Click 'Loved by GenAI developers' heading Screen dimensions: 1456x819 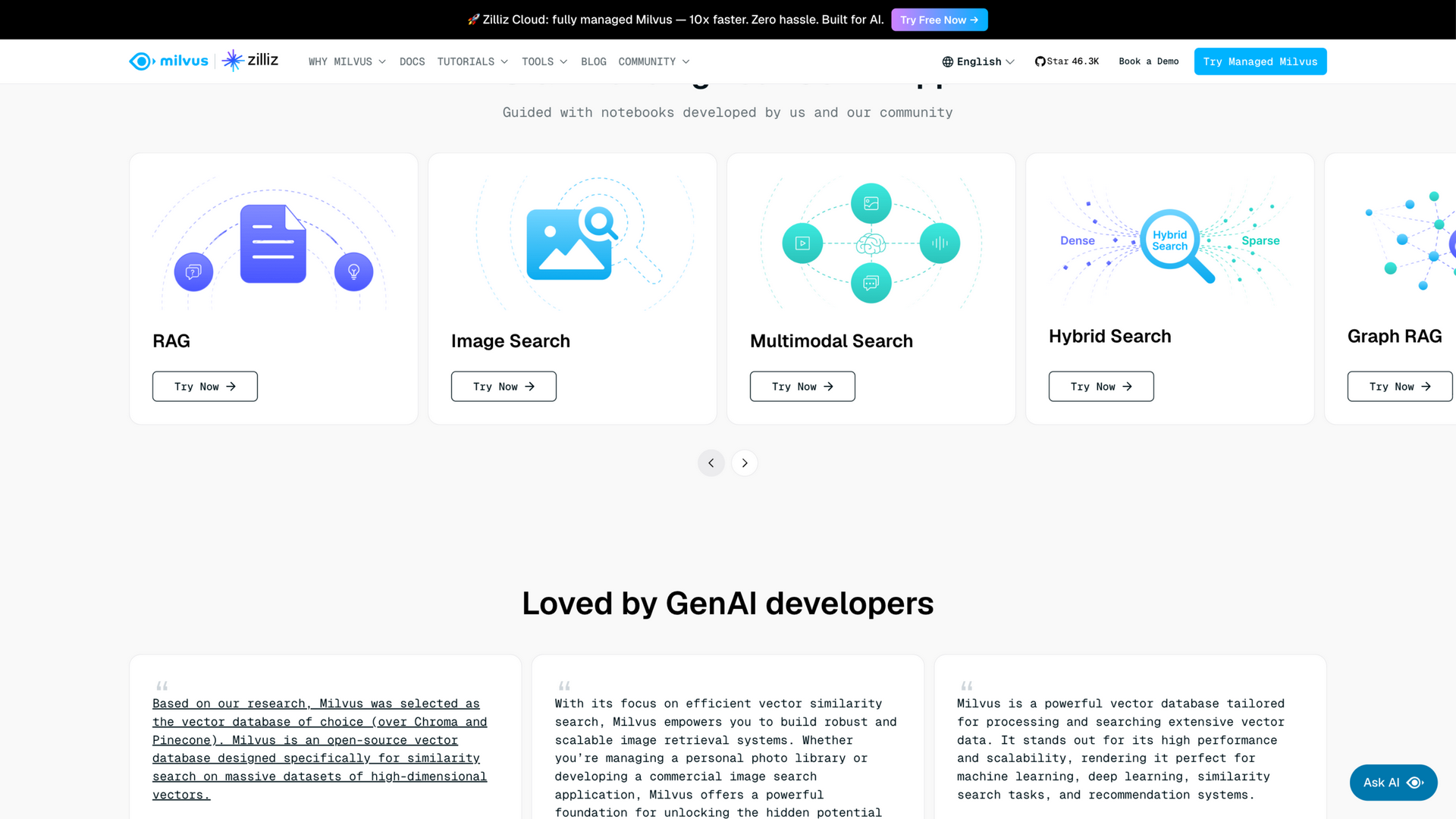pyautogui.click(x=728, y=604)
